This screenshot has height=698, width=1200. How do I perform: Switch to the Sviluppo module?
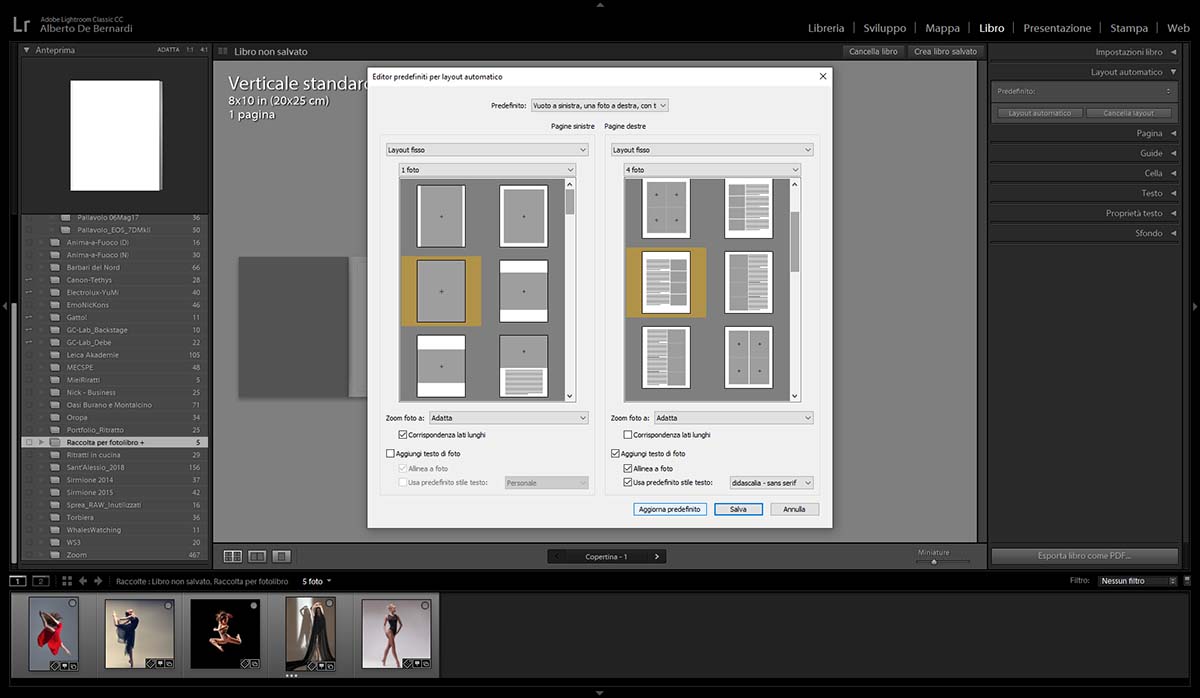(884, 28)
